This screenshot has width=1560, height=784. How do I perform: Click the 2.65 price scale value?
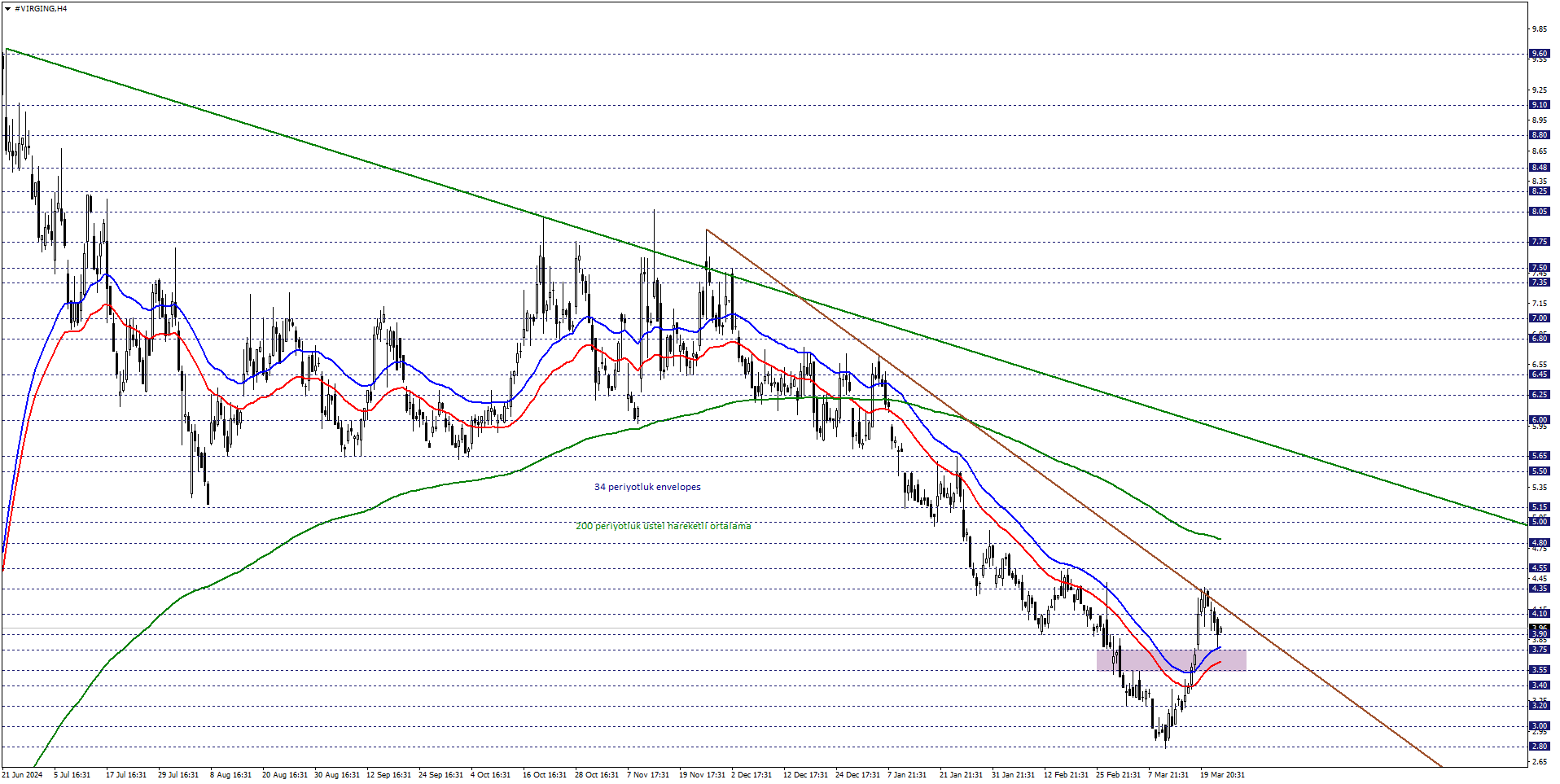click(1540, 762)
